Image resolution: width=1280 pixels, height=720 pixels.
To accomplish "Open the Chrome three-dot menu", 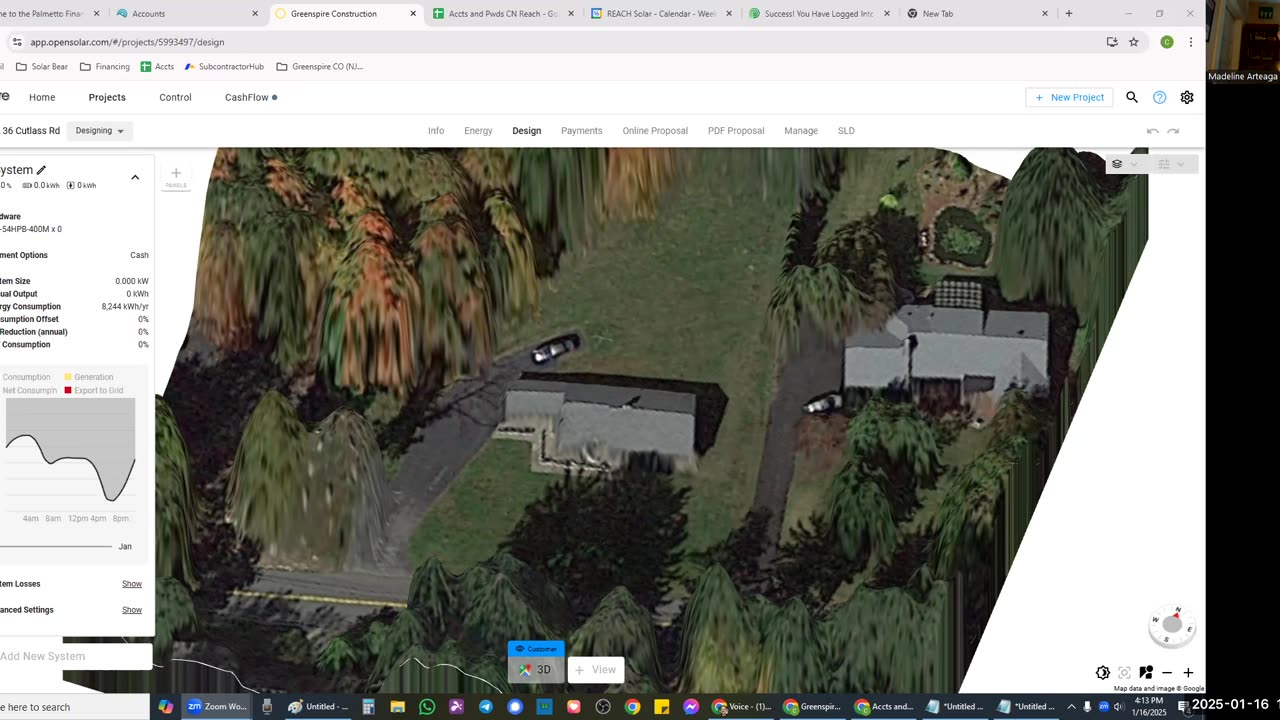I will pyautogui.click(x=1190, y=42).
